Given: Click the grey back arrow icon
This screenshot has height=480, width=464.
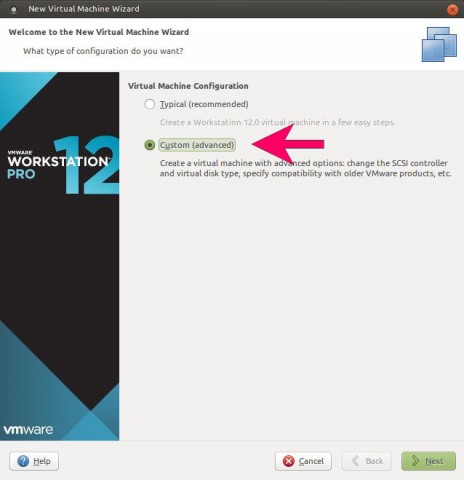Looking at the screenshot, I should pos(355,461).
